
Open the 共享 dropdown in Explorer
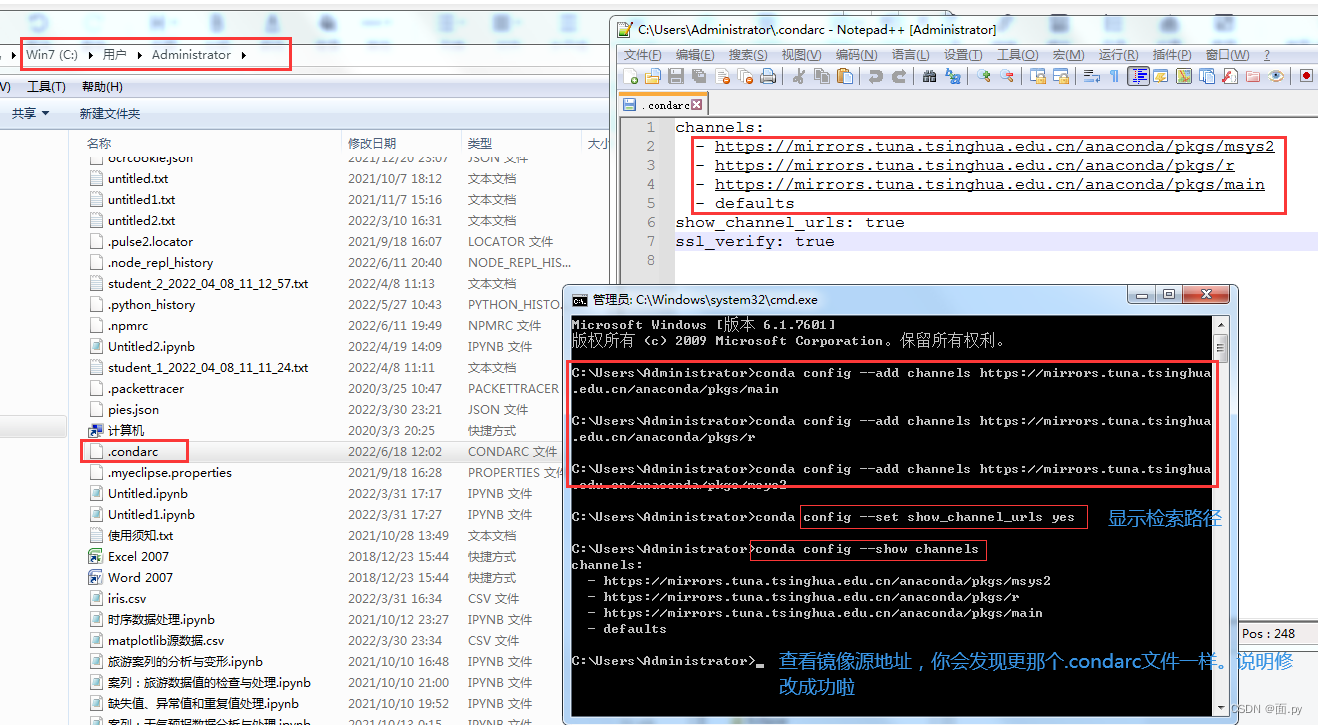click(x=30, y=114)
